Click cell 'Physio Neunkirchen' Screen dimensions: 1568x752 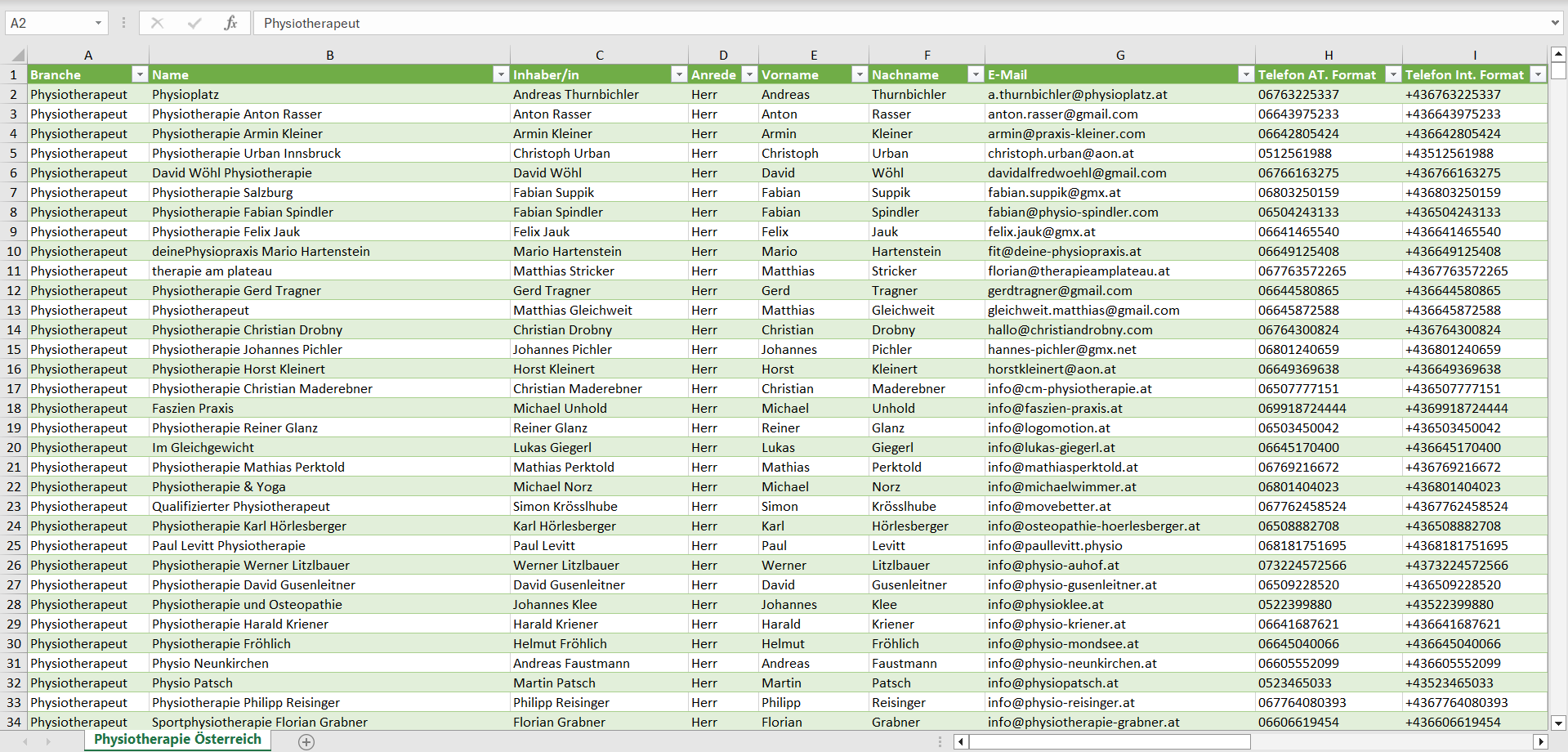click(330, 663)
